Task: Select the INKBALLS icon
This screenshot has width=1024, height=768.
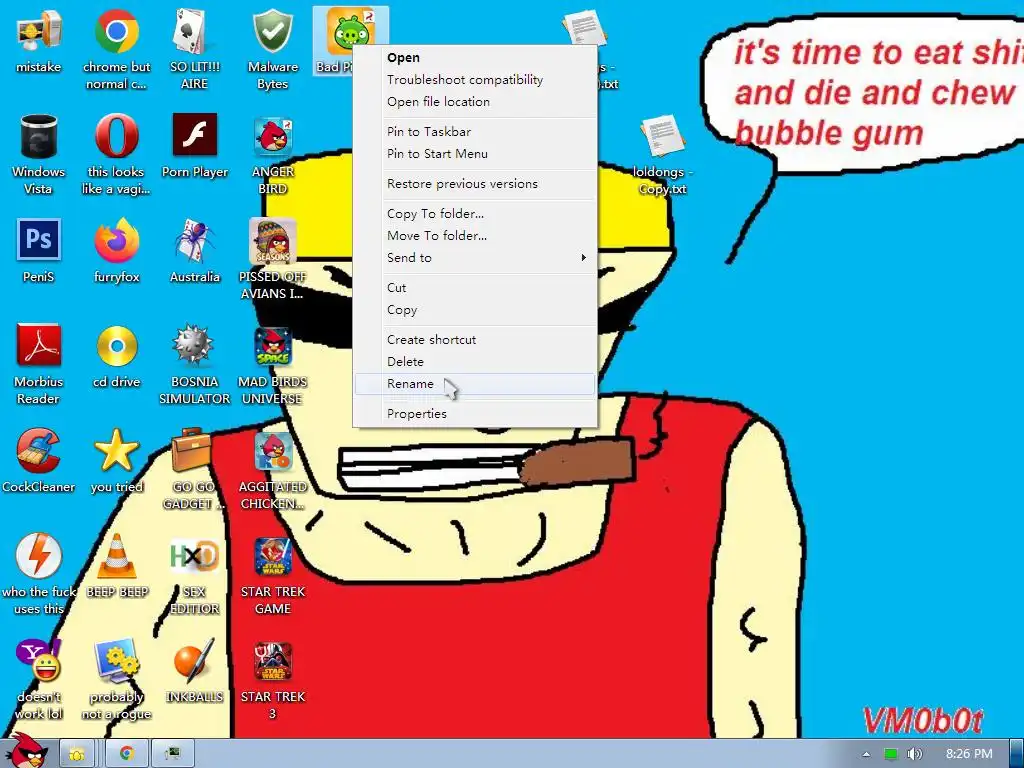Action: [x=195, y=671]
